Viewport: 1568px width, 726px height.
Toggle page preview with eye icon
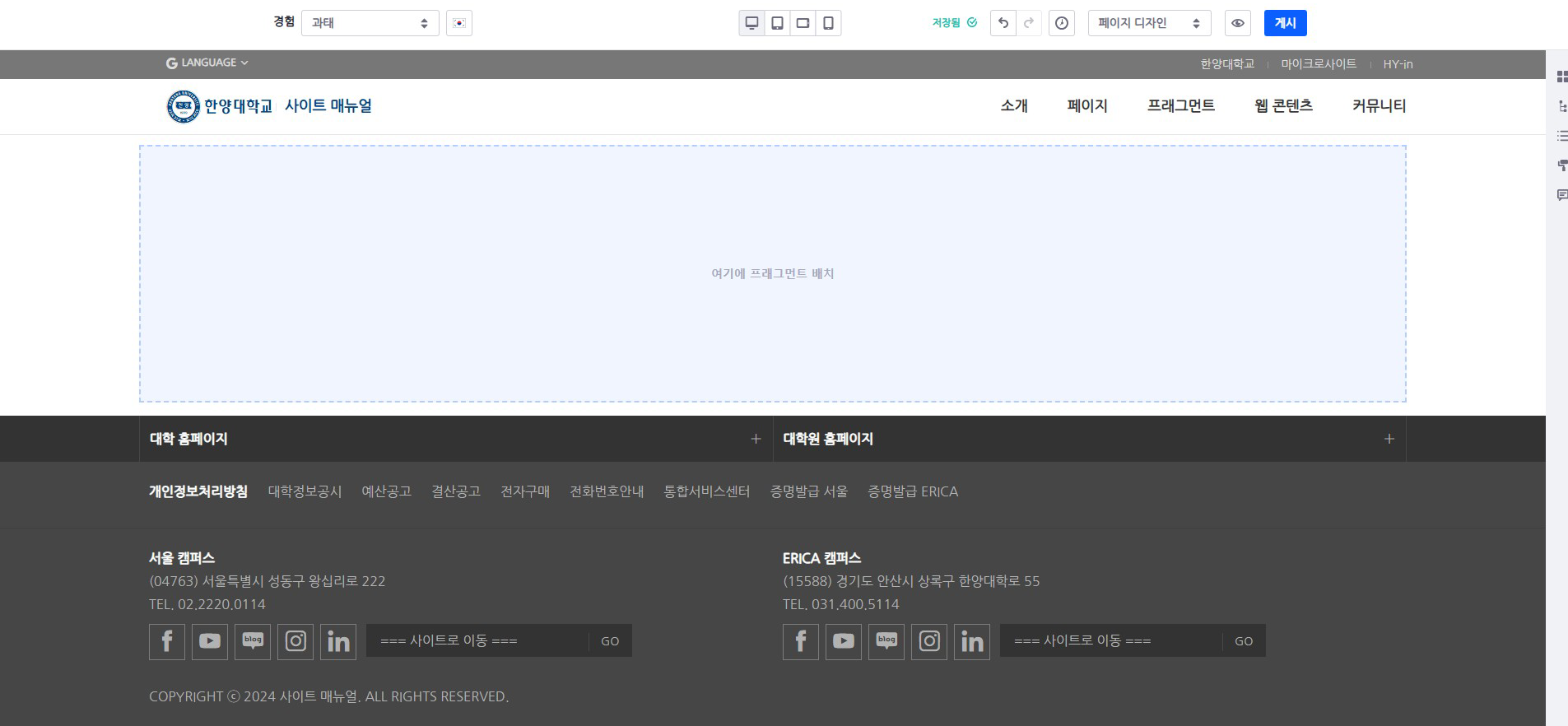pos(1237,23)
